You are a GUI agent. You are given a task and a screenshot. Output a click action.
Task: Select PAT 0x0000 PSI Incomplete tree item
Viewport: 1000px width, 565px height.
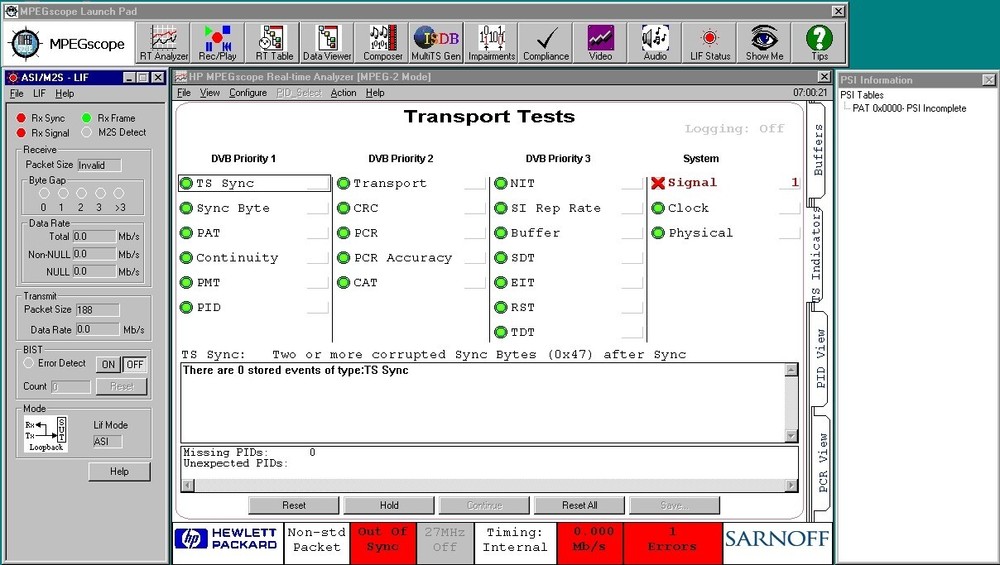(909, 109)
